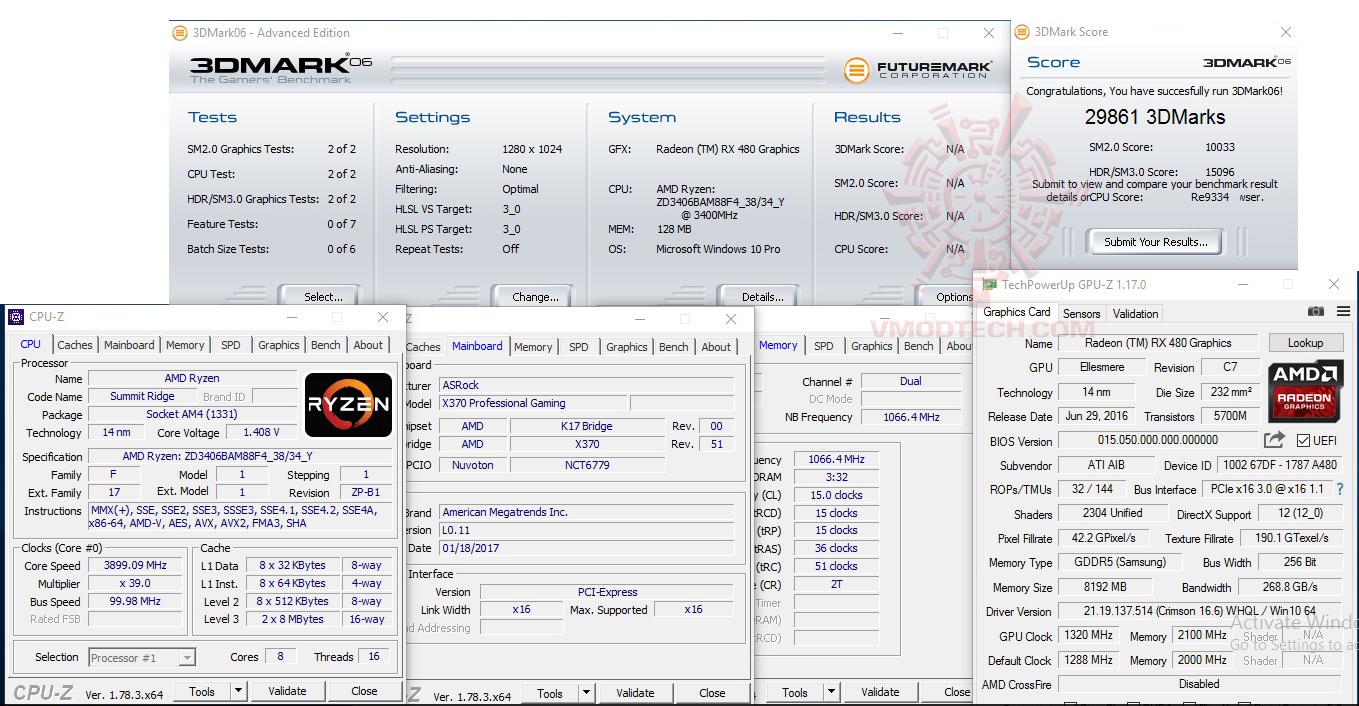Select the active Mainboard tab in second CPU-Z
This screenshot has width=1359, height=706.
tap(477, 346)
